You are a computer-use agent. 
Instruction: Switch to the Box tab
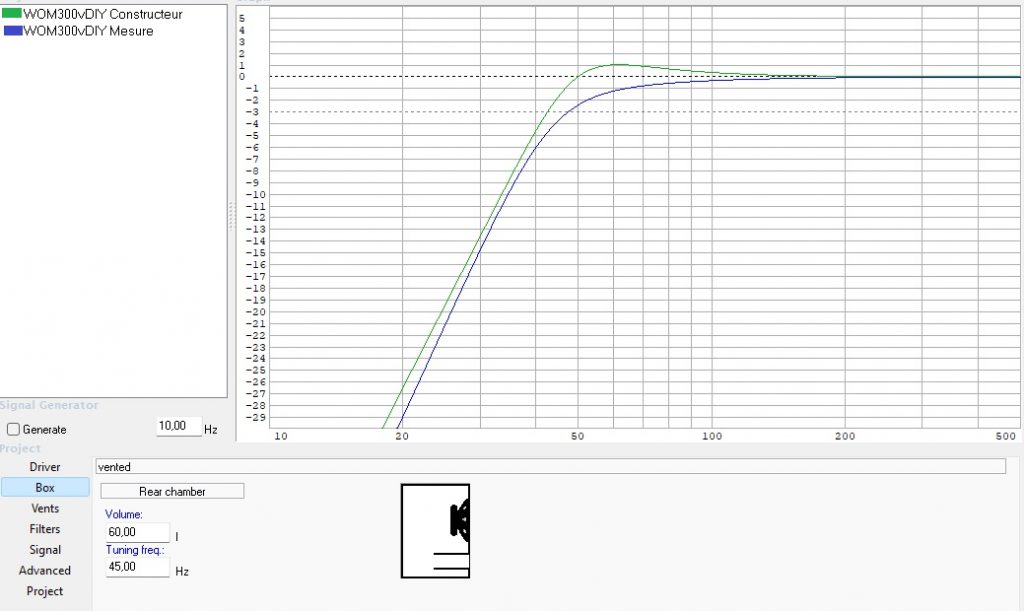click(x=45, y=488)
